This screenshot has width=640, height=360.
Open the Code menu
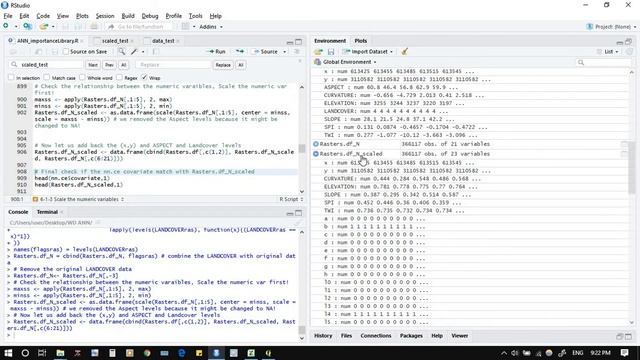click(x=43, y=16)
